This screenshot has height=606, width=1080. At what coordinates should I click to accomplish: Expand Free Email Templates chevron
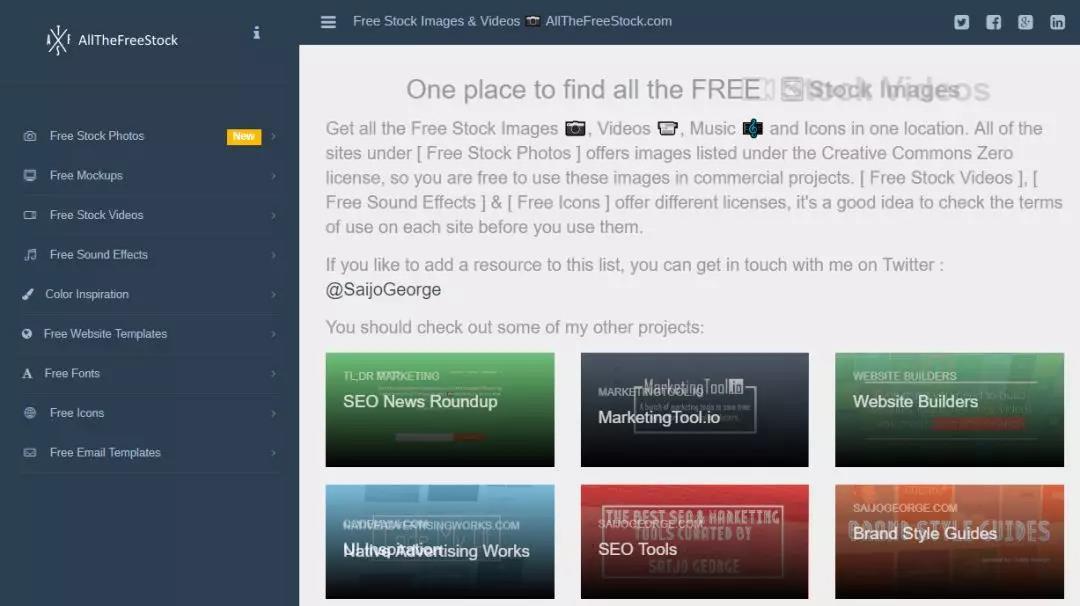click(x=273, y=452)
